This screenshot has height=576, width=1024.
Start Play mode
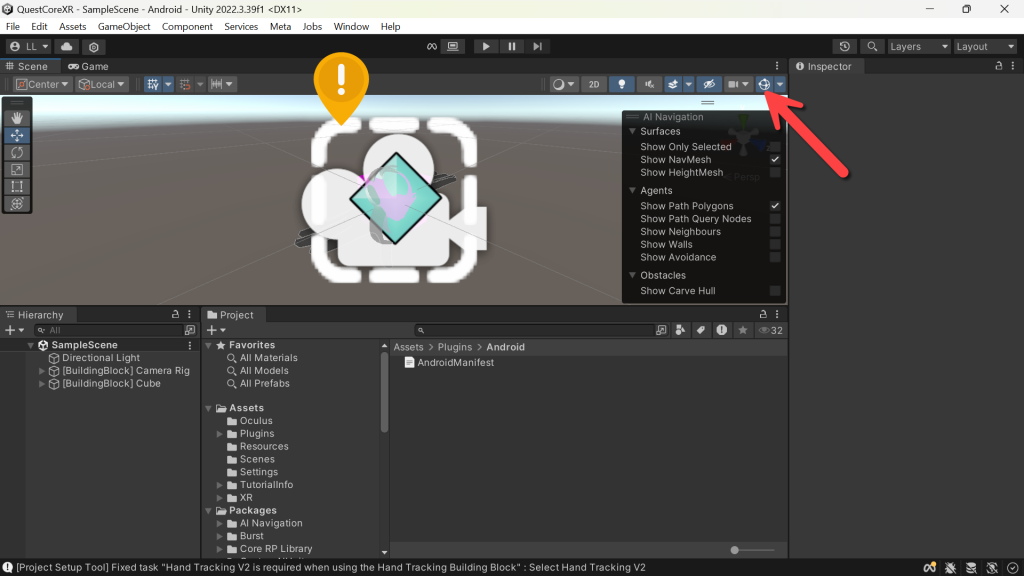pyautogui.click(x=485, y=46)
